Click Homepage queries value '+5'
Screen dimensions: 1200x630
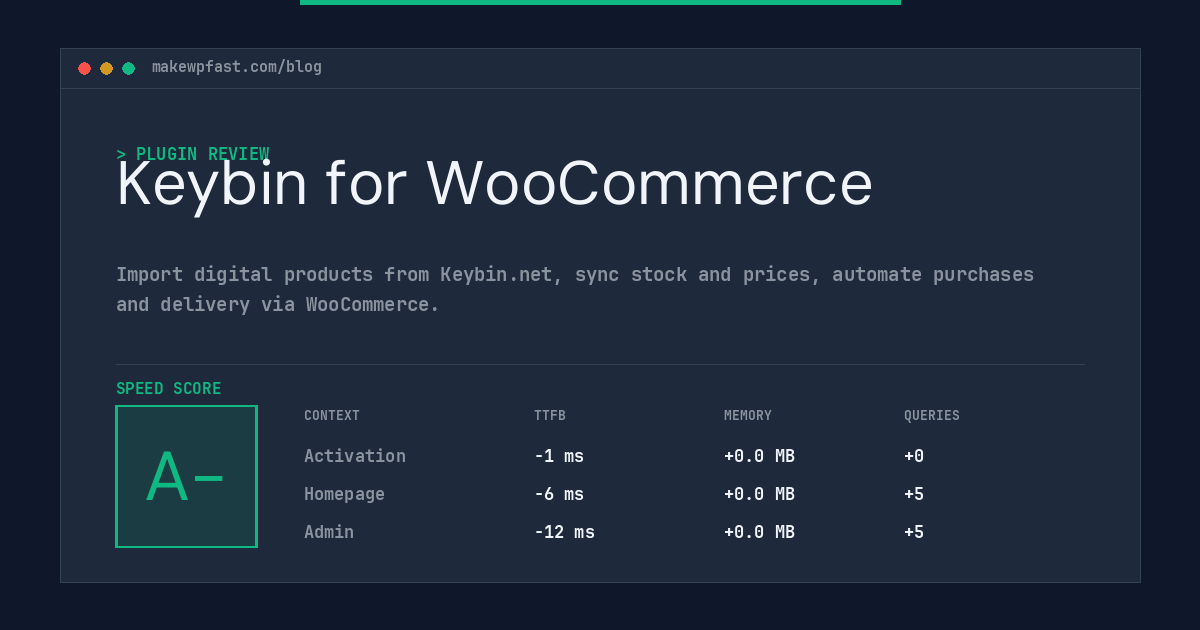(x=914, y=494)
